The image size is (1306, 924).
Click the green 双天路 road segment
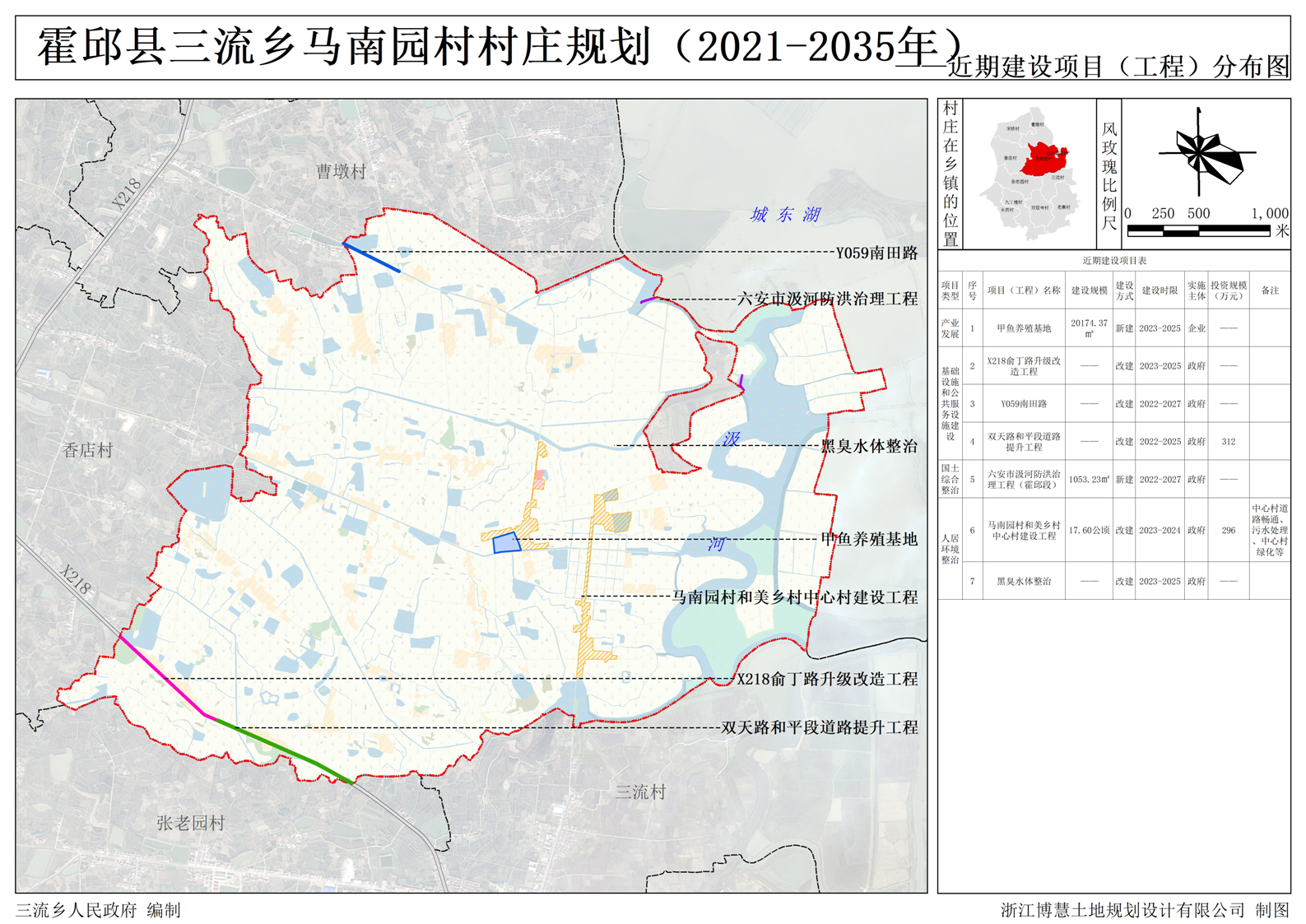(284, 750)
